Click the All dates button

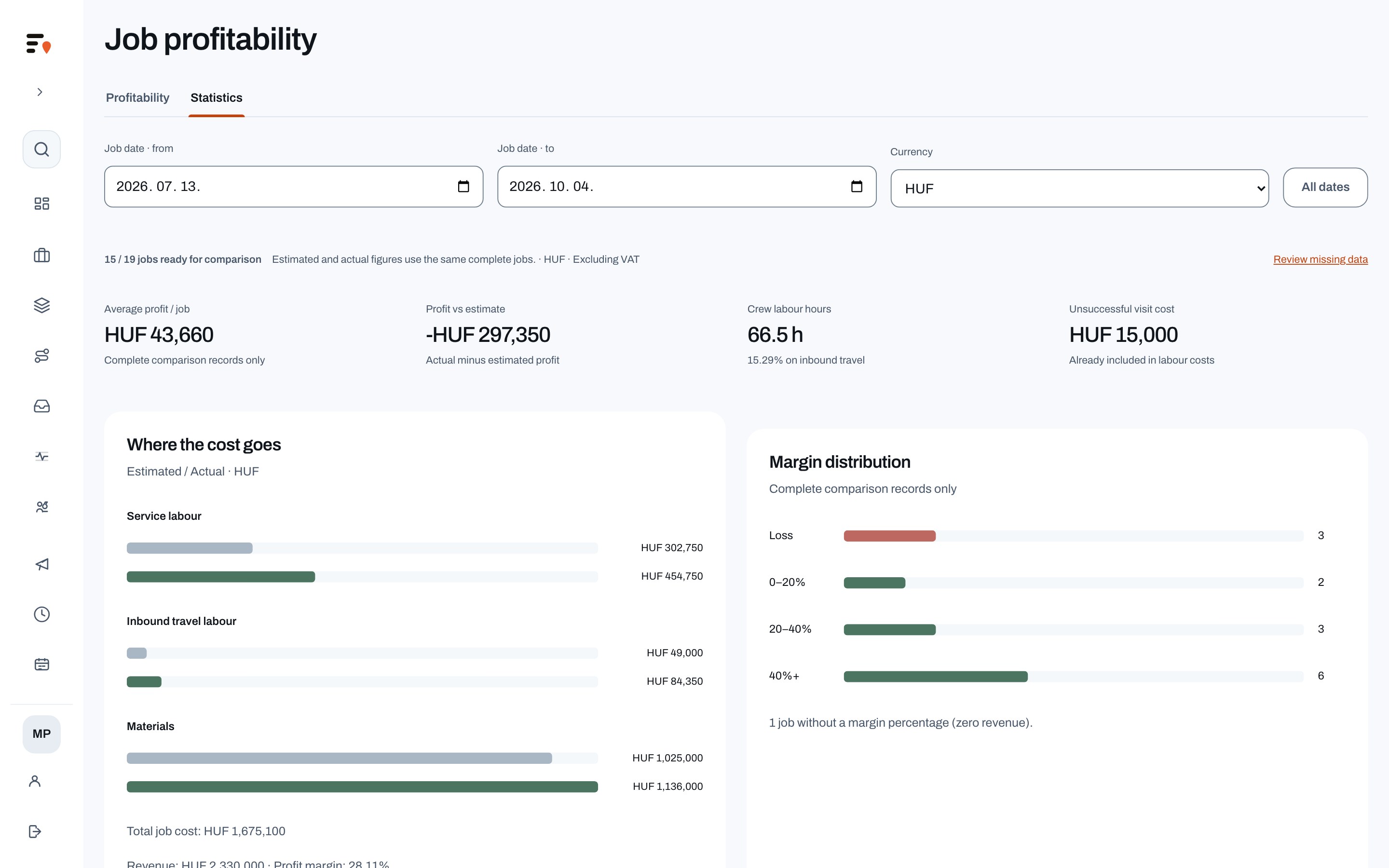point(1325,187)
